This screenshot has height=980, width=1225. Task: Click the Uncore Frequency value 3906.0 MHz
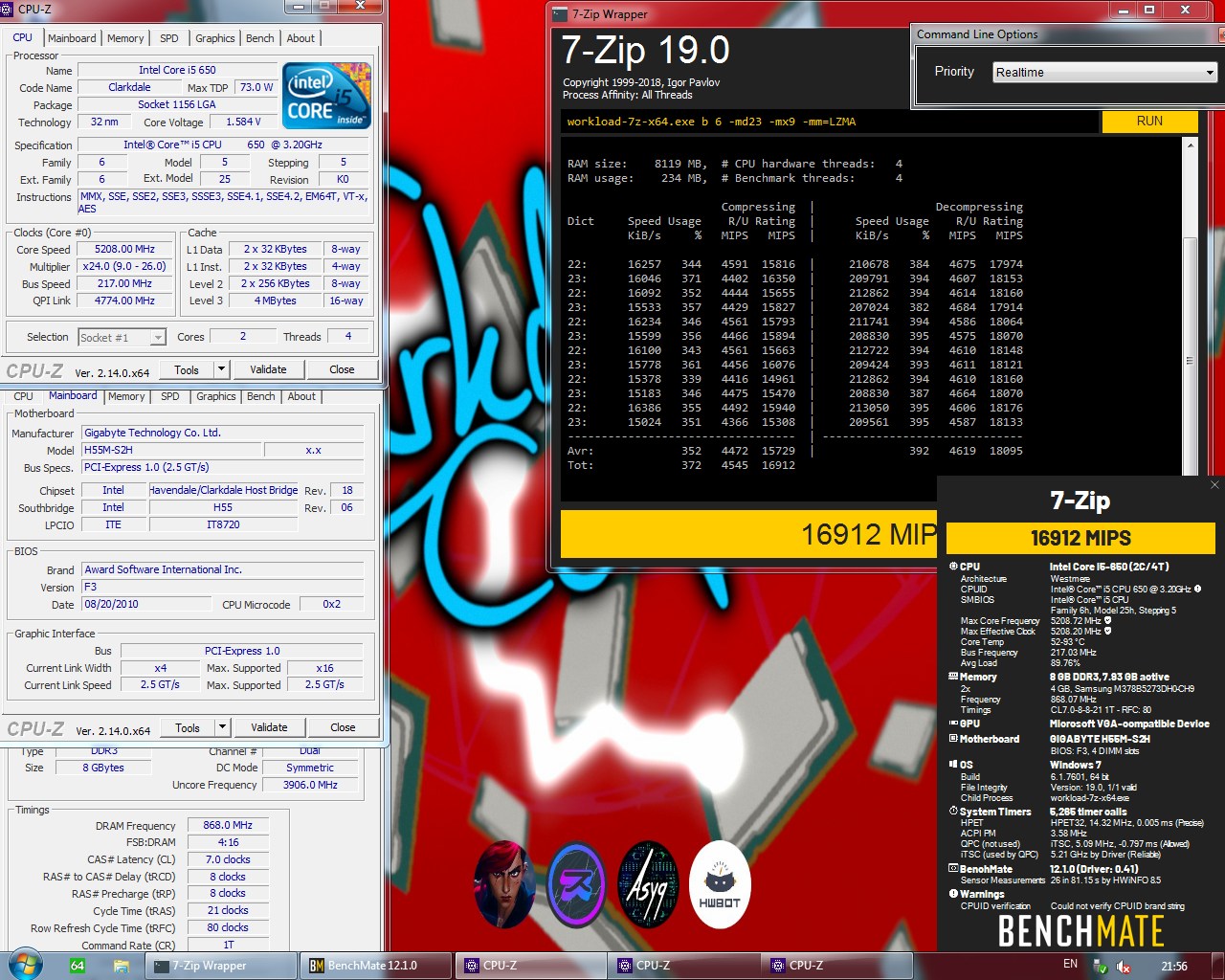(x=310, y=785)
